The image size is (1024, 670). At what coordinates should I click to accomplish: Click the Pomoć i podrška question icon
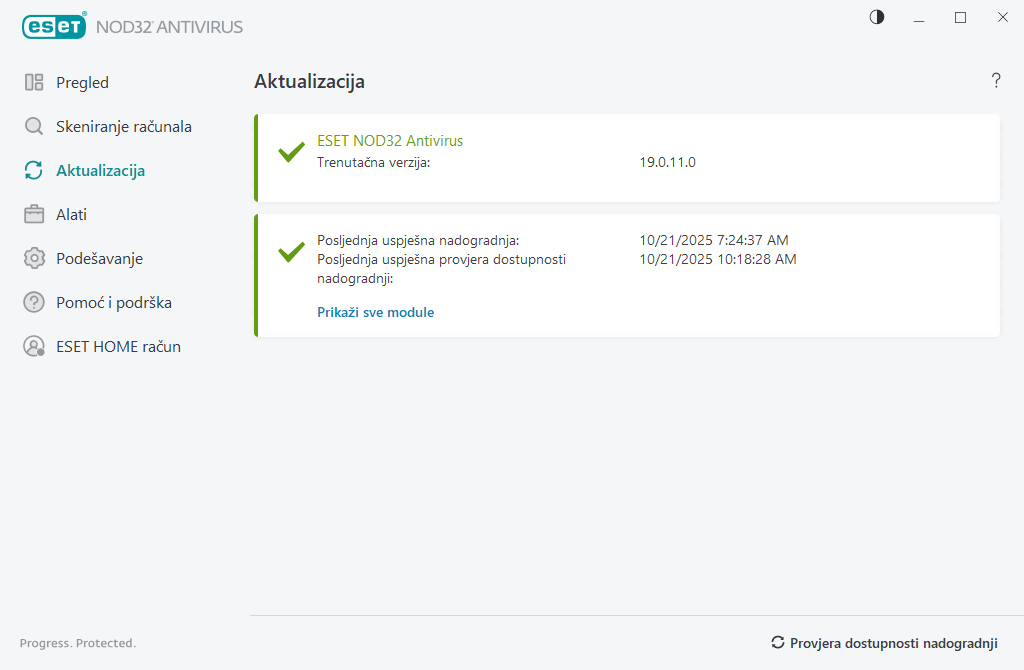pyautogui.click(x=34, y=303)
